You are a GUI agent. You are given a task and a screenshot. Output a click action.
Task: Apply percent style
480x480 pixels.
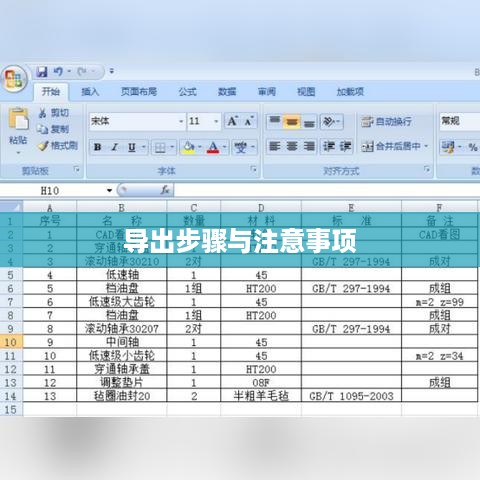tap(473, 147)
